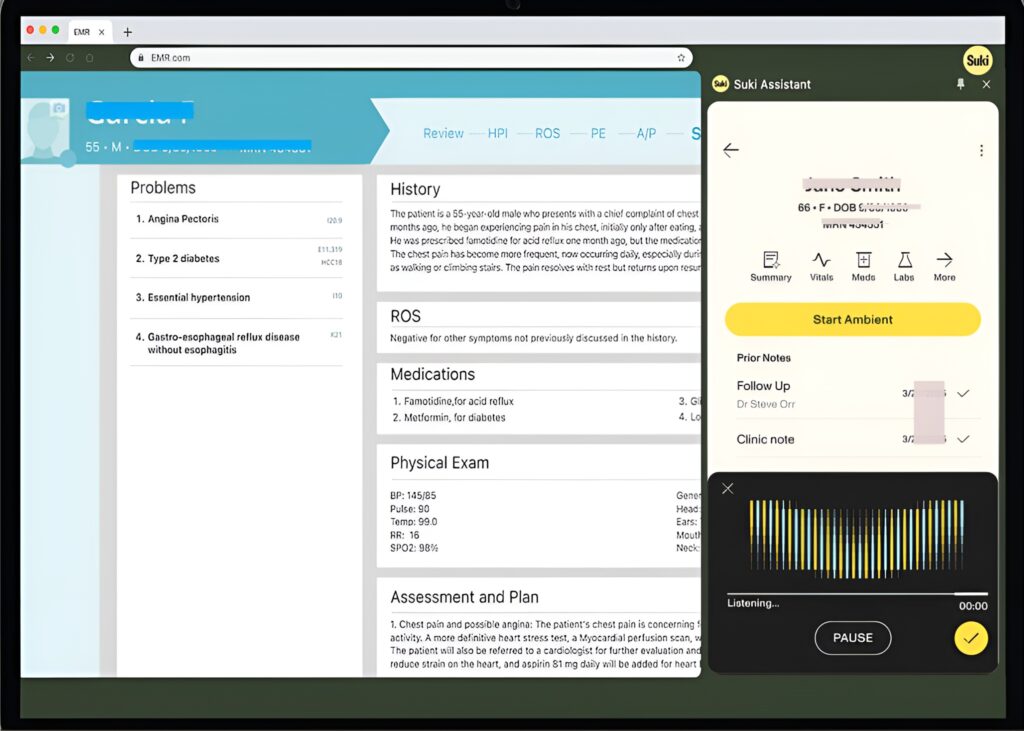
Task: Open the Labs flask icon
Action: (904, 267)
